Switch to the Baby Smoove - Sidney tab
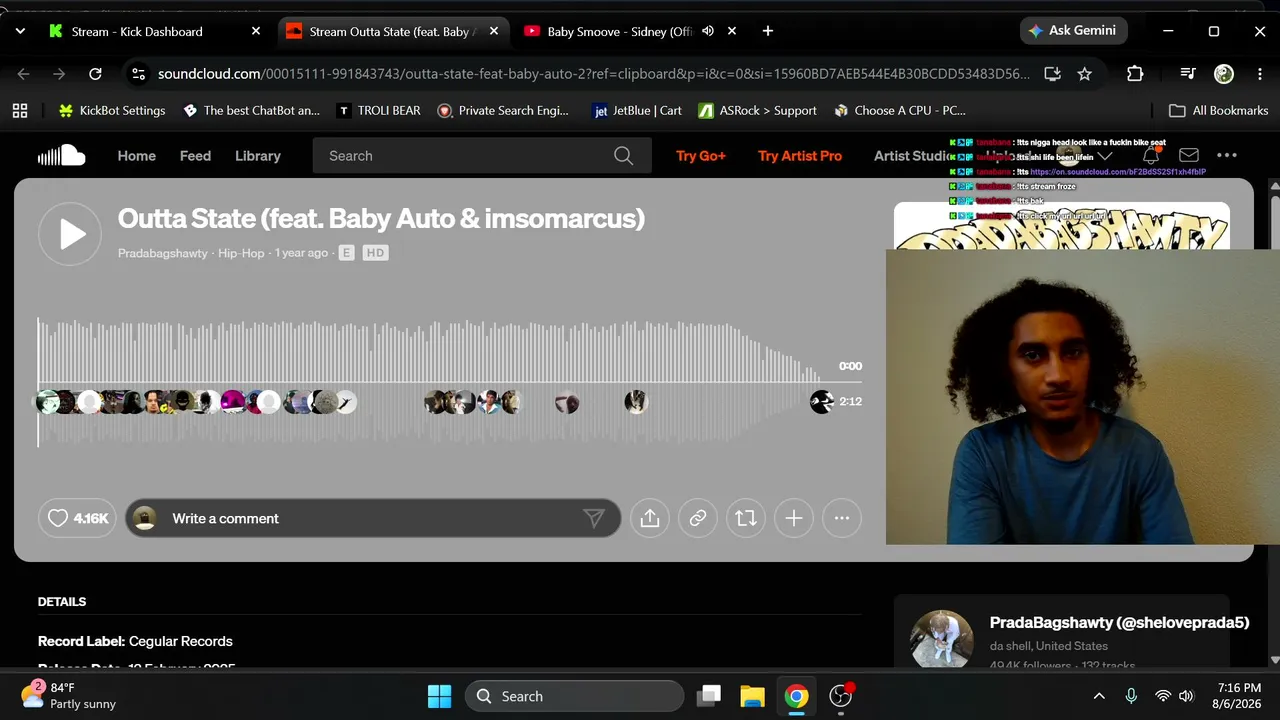 (x=620, y=31)
